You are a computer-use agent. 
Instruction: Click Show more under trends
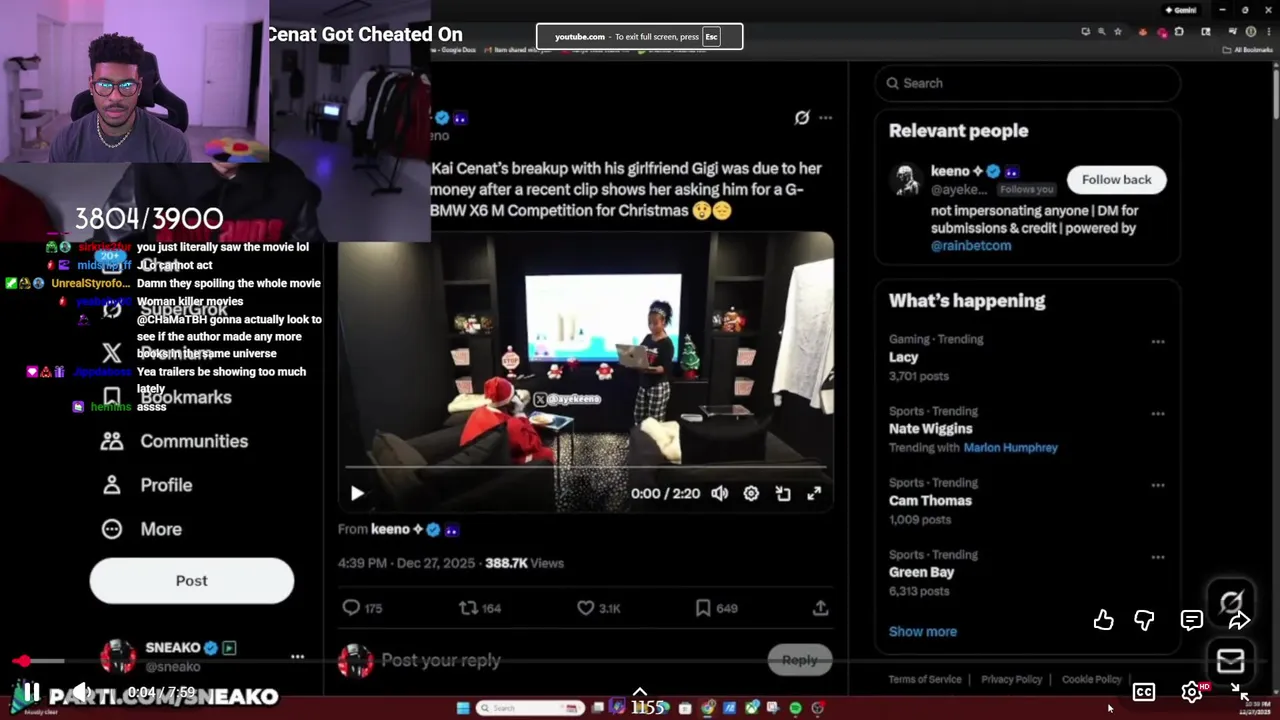point(923,631)
